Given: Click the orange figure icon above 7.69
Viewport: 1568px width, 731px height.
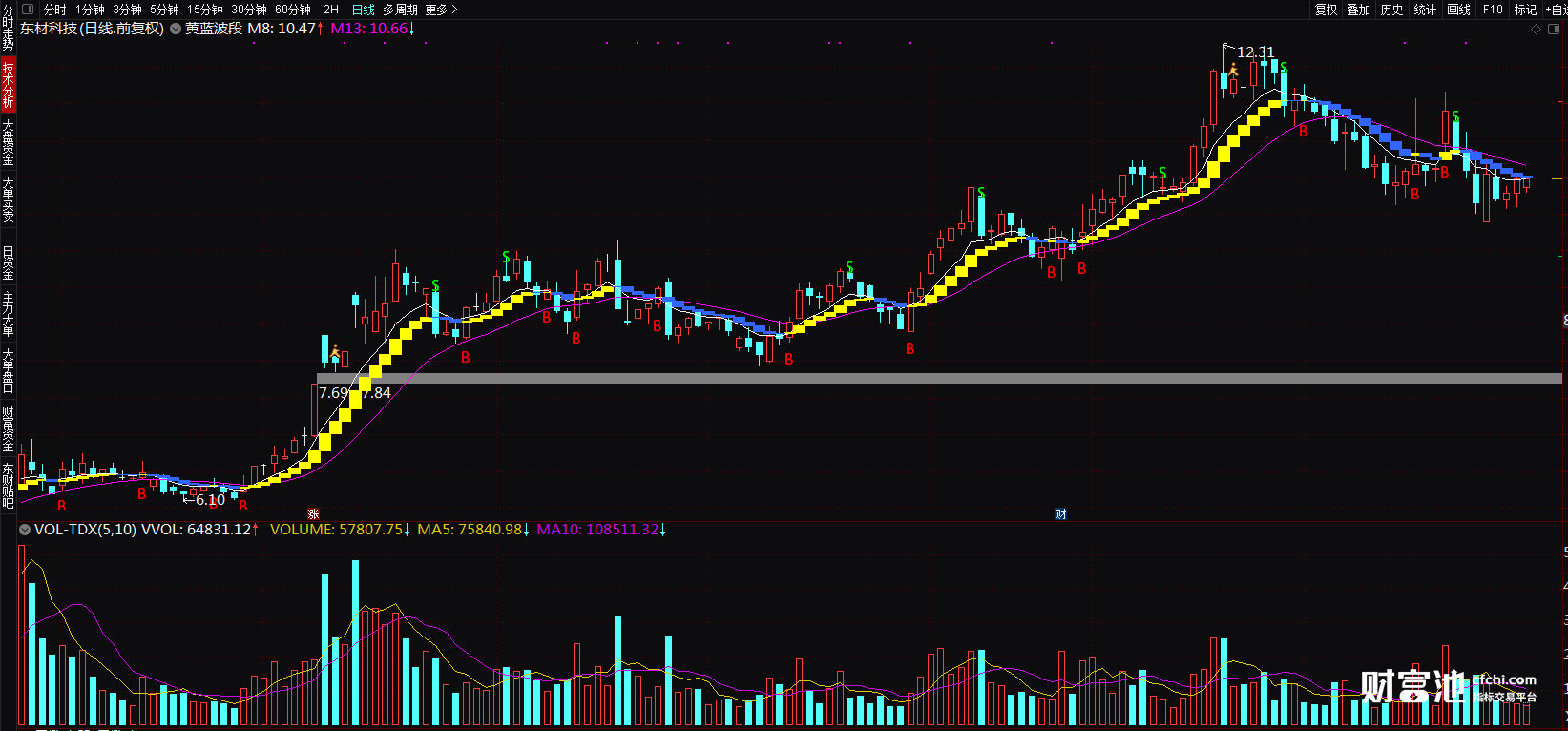Looking at the screenshot, I should (x=335, y=353).
